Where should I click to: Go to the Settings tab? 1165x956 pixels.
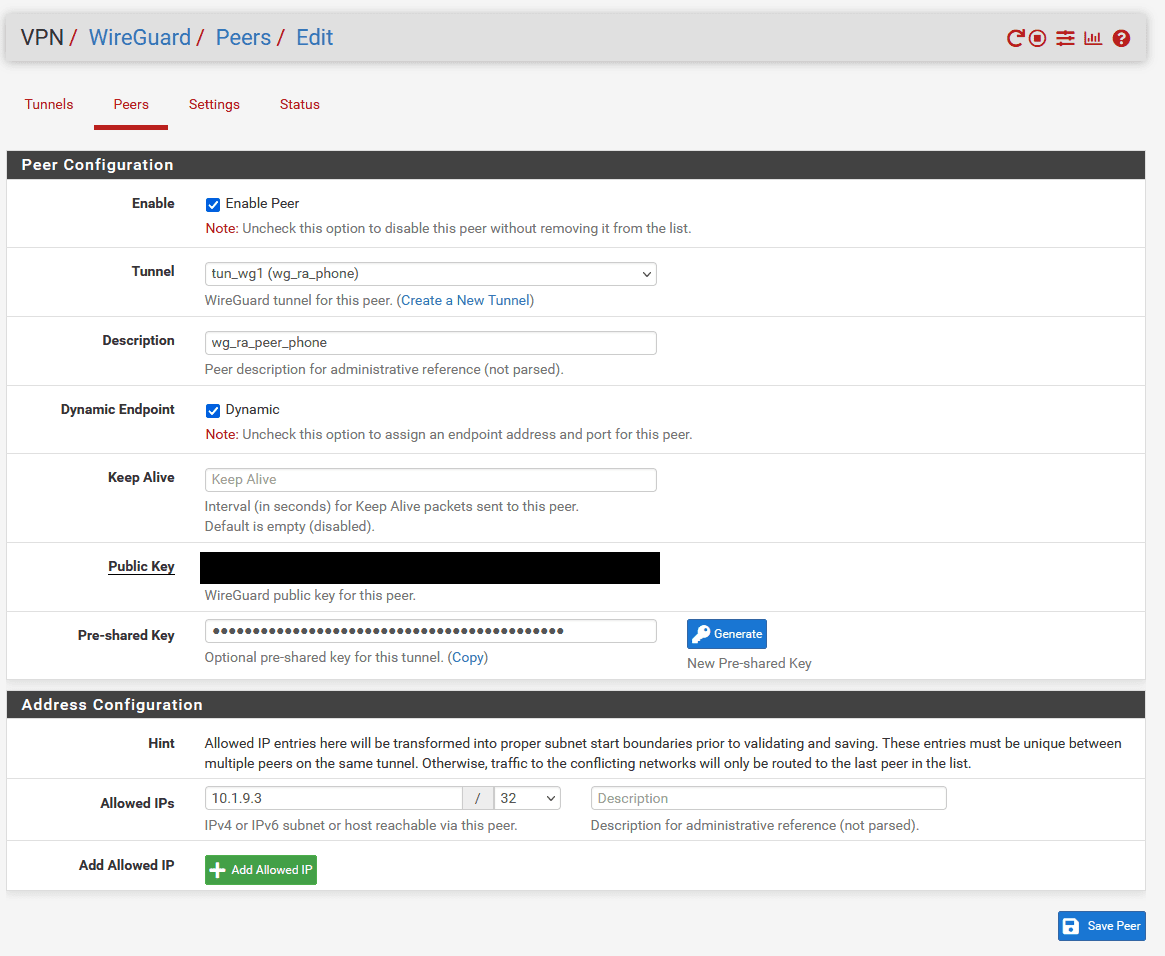click(x=214, y=105)
